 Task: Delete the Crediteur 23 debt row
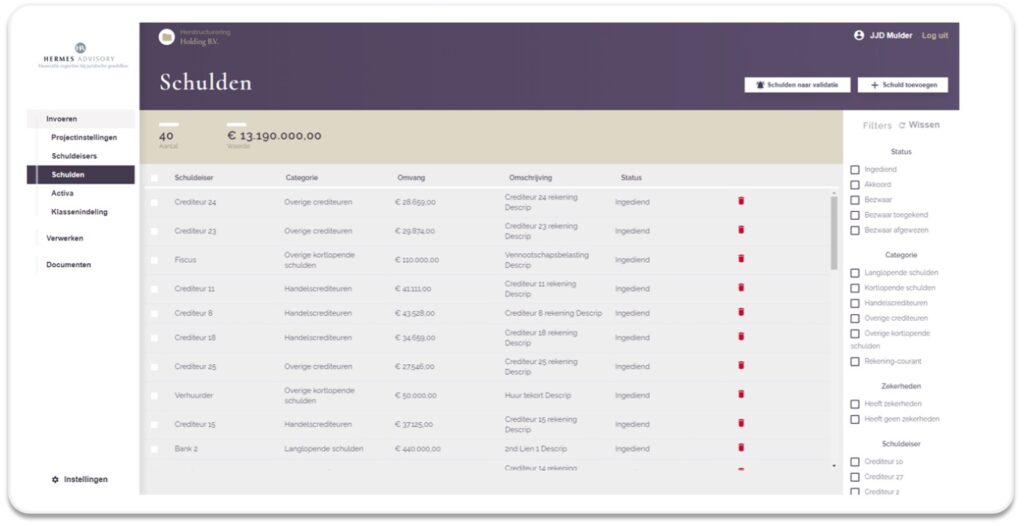[x=741, y=230]
